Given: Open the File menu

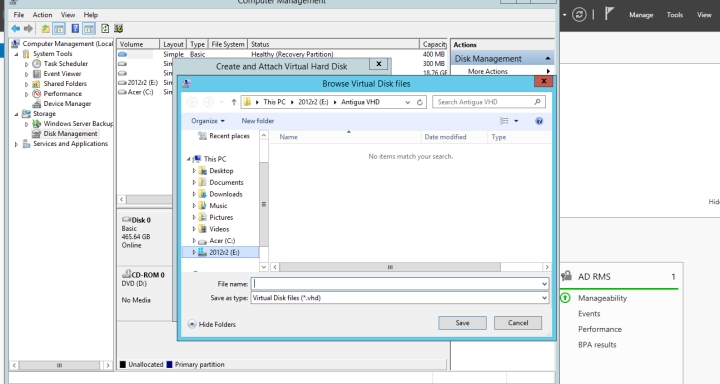Looking at the screenshot, I should [19, 15].
